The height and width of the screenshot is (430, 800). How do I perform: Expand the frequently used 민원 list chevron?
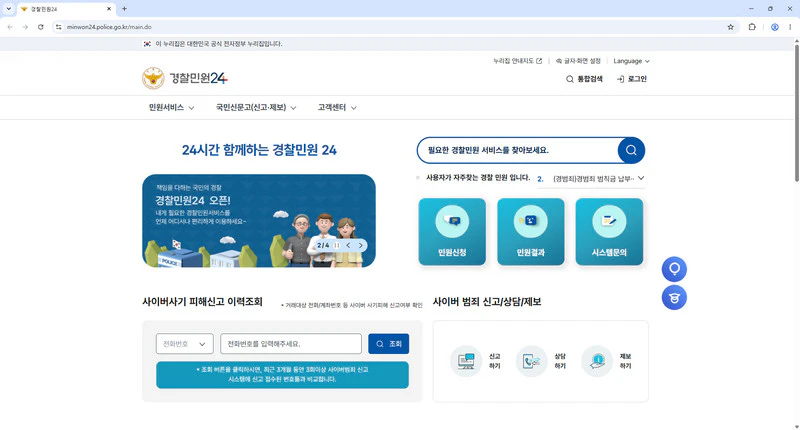(x=641, y=178)
